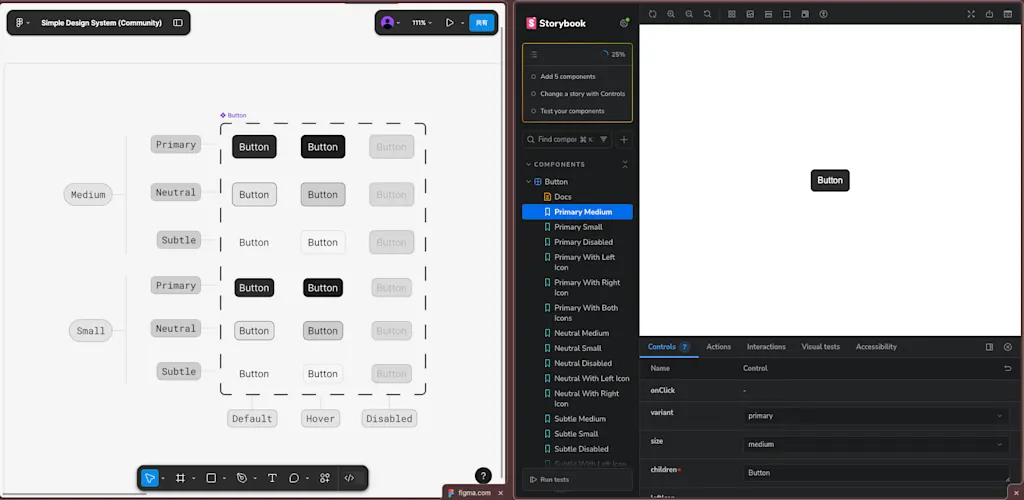Viewport: 1024px width, 500px height.
Task: Switch to the Actions tab
Action: [x=718, y=347]
